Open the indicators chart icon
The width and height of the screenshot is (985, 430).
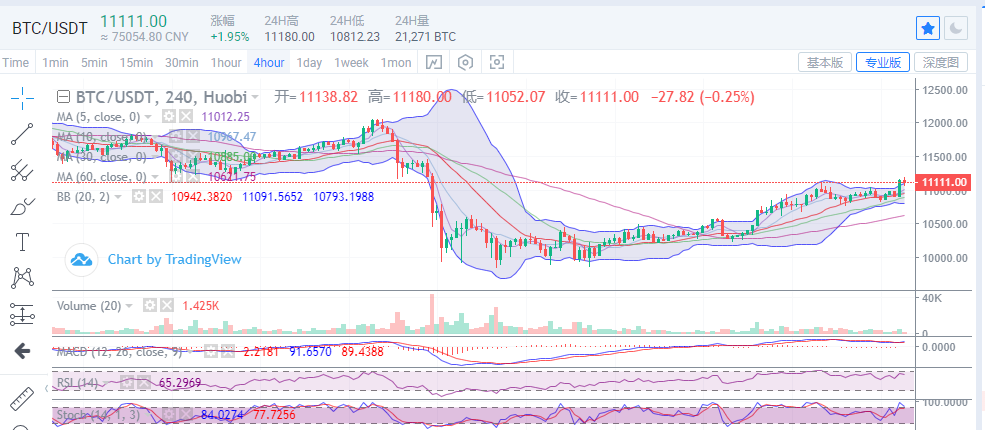434,62
